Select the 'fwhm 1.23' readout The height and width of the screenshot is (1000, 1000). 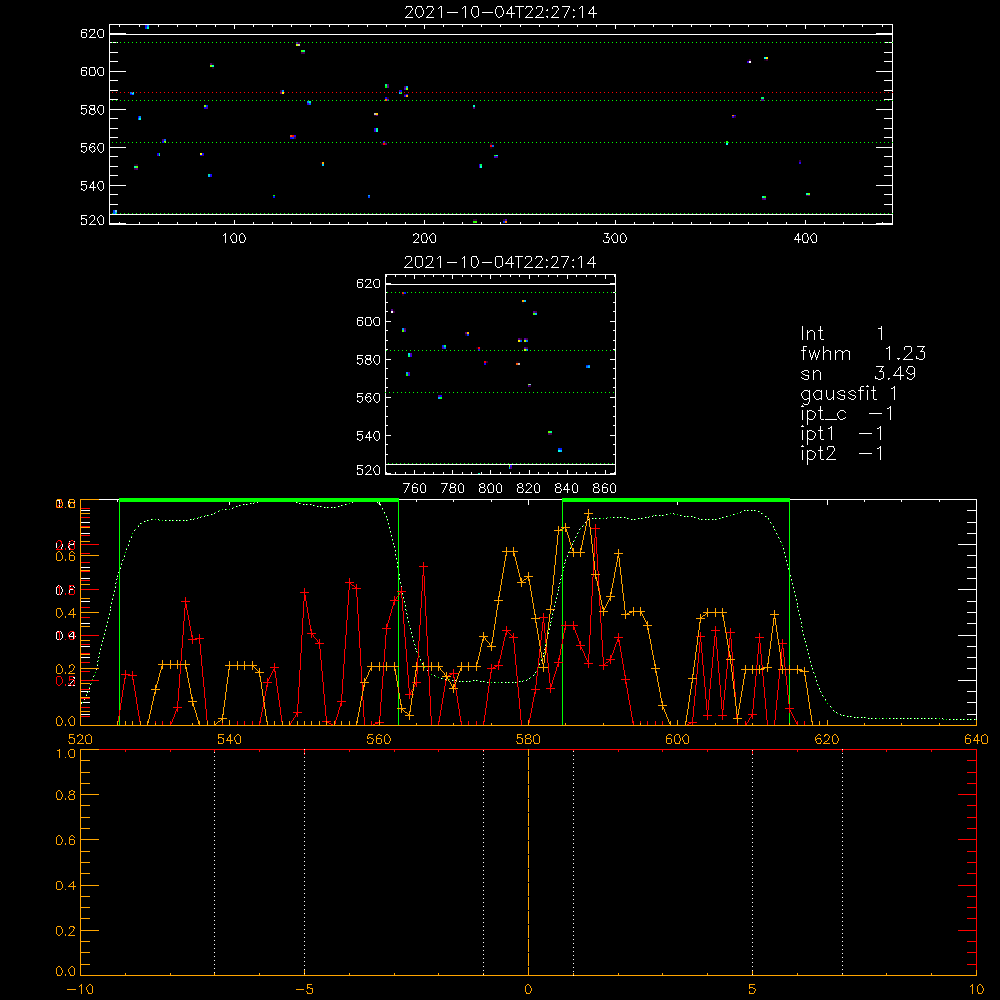[x=863, y=353]
